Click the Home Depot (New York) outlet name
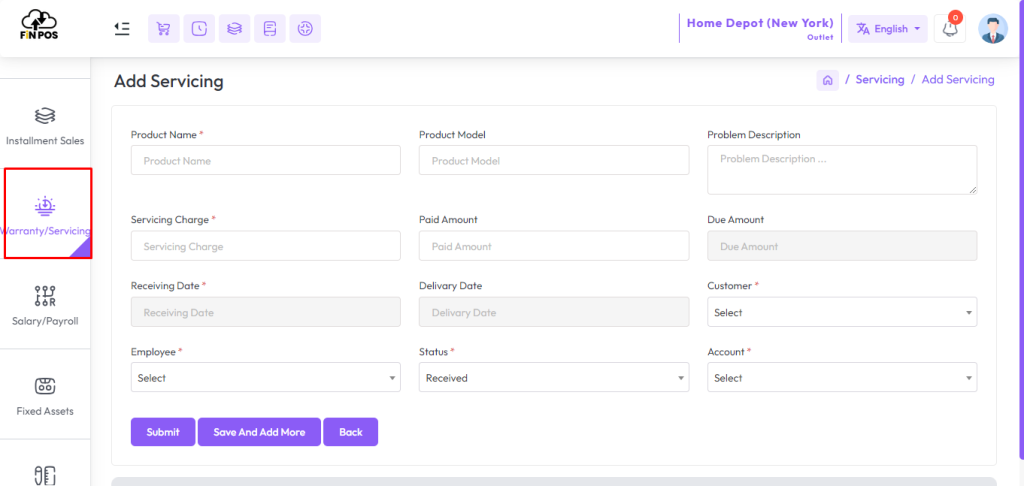 pyautogui.click(x=760, y=24)
